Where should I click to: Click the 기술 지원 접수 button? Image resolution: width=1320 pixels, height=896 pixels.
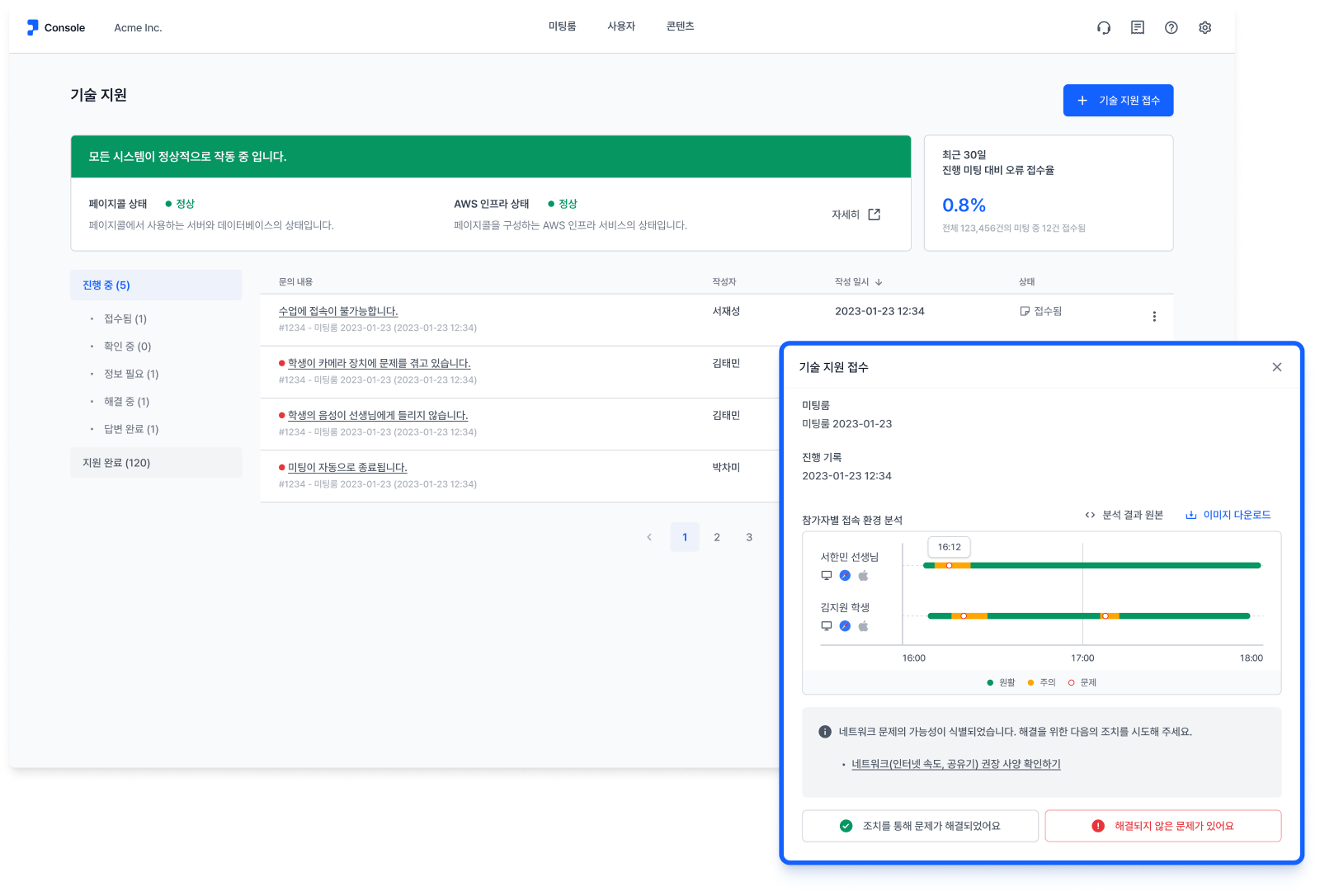pos(1118,101)
